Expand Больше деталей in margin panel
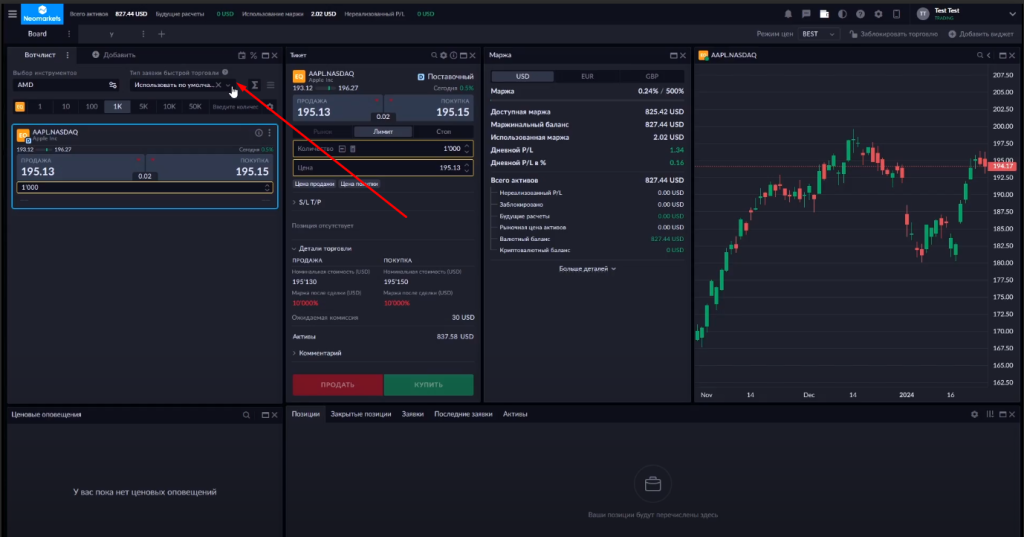This screenshot has width=1024, height=537. [587, 268]
